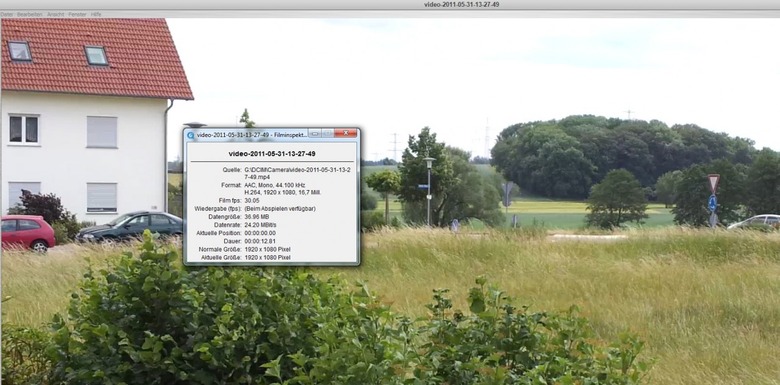The image size is (780, 385).
Task: Open the Bearbeiten menu
Action: point(30,14)
